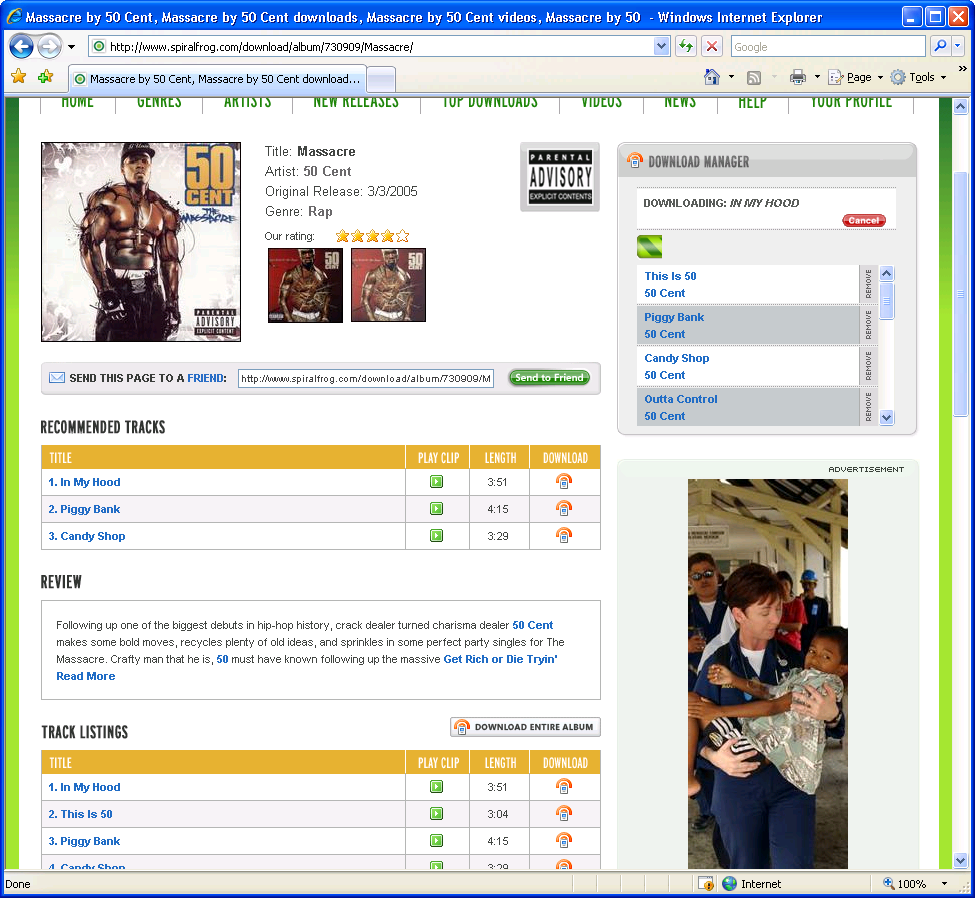The height and width of the screenshot is (898, 975).
Task: Open search provider options dropdown
Action: coord(958,46)
